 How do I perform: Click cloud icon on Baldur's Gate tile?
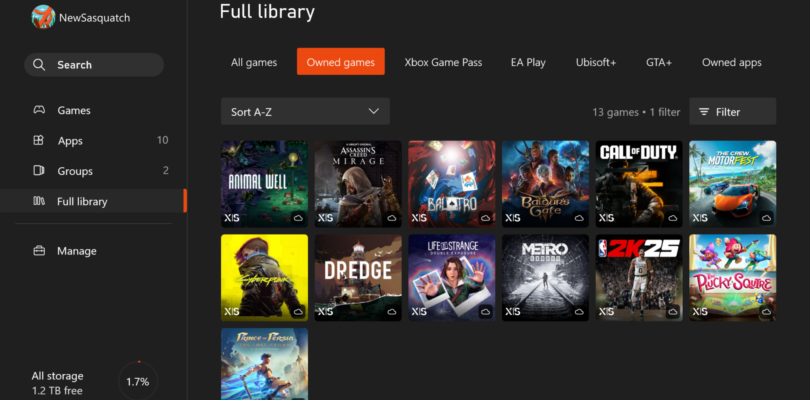579,218
